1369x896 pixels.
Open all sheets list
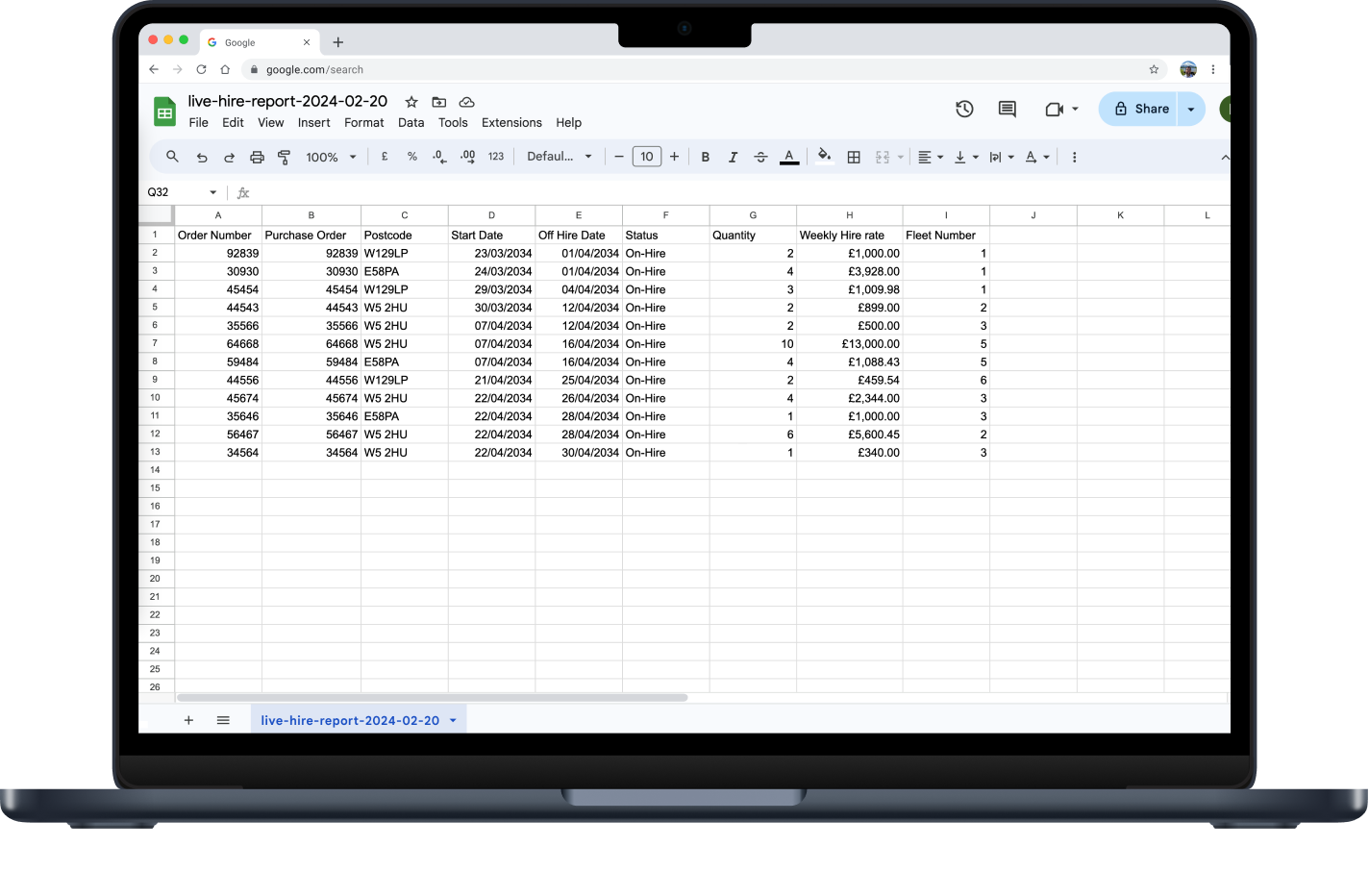point(223,720)
